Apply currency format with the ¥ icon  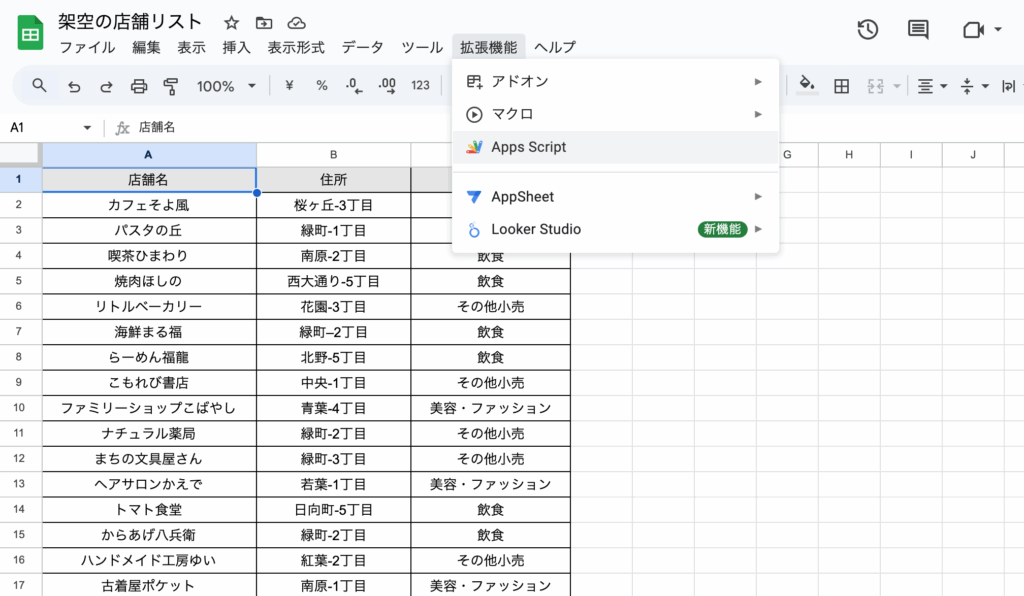pyautogui.click(x=287, y=86)
